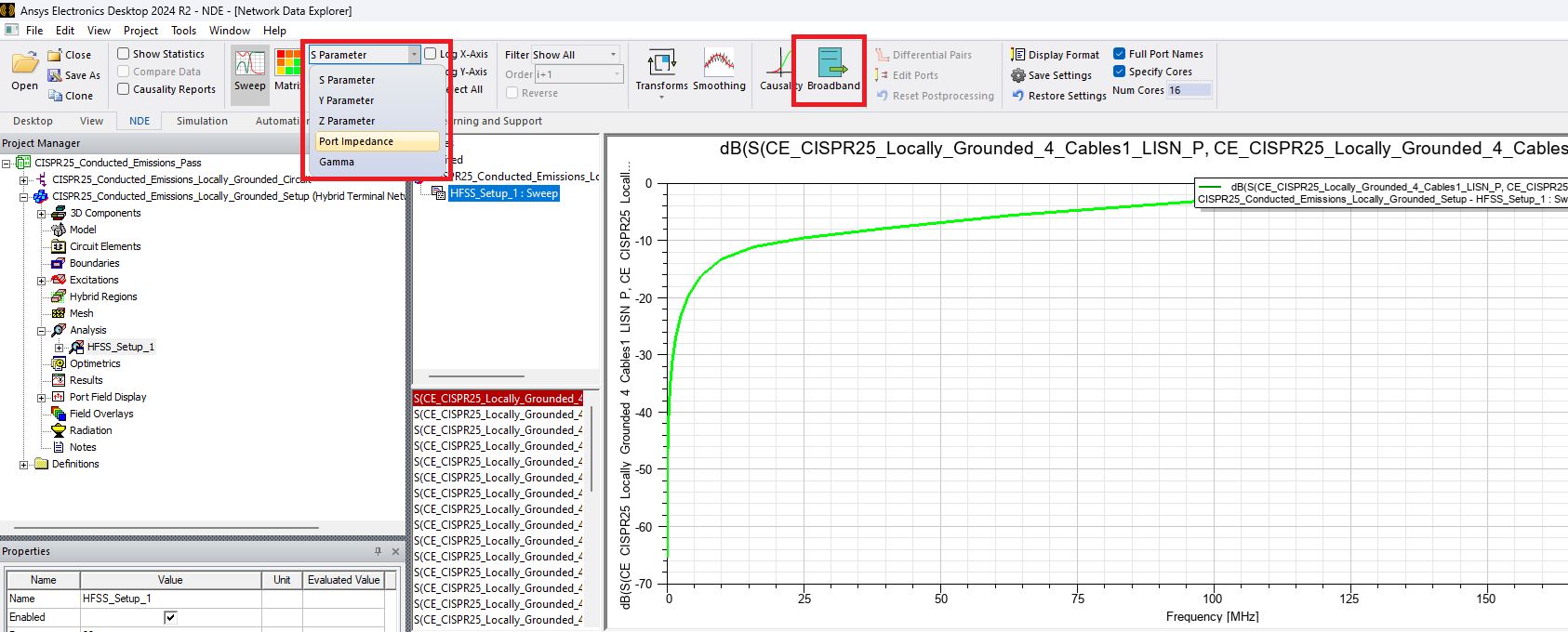Select Radiation node in tree
Image resolution: width=1568 pixels, height=632 pixels.
(90, 430)
